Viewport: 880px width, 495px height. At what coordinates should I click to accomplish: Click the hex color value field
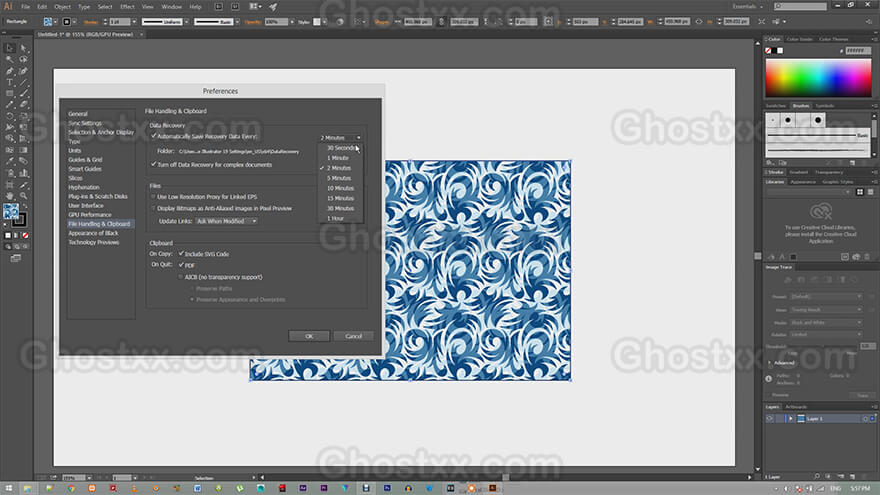[x=858, y=51]
